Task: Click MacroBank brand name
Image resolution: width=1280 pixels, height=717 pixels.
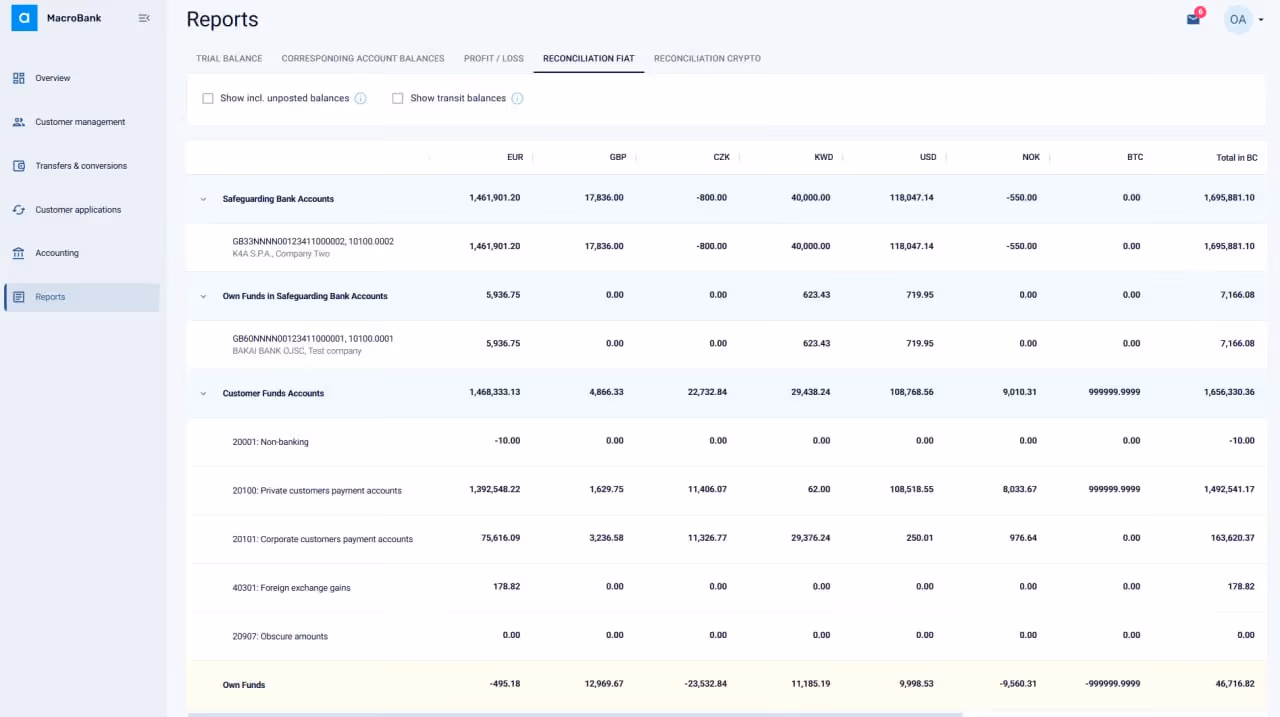Action: [x=74, y=18]
